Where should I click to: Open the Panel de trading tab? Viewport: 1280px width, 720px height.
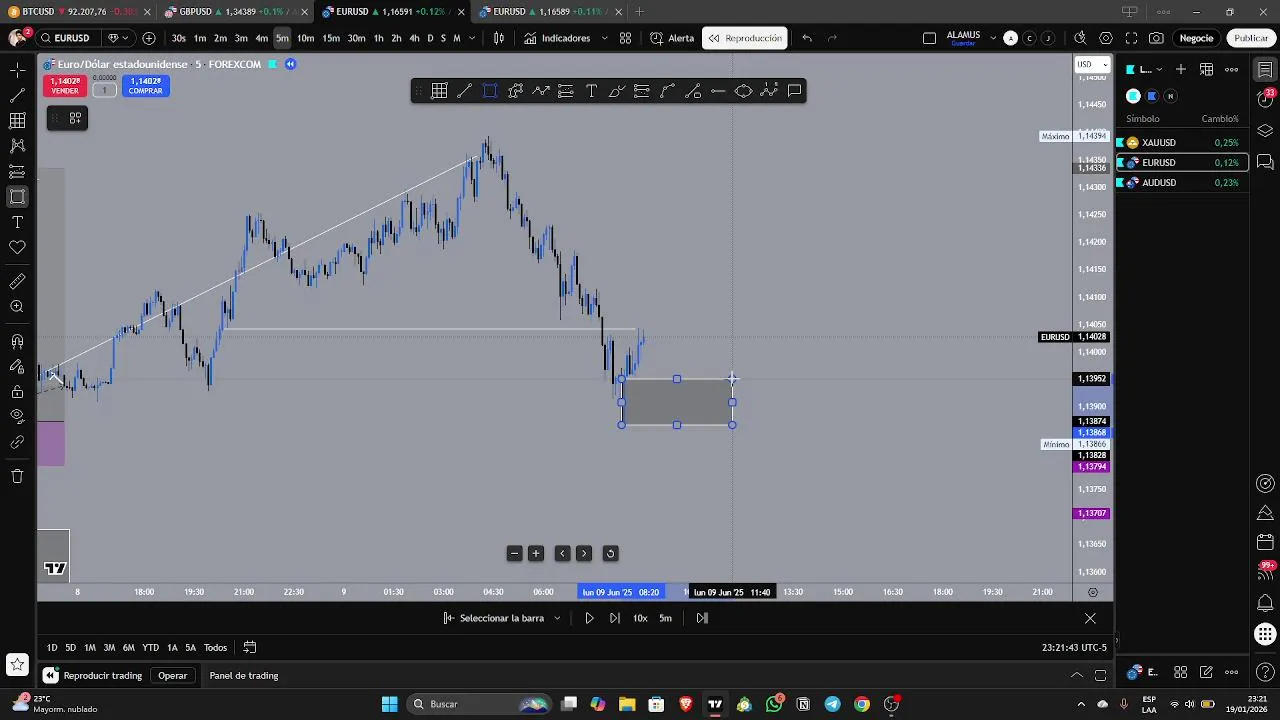tap(244, 676)
